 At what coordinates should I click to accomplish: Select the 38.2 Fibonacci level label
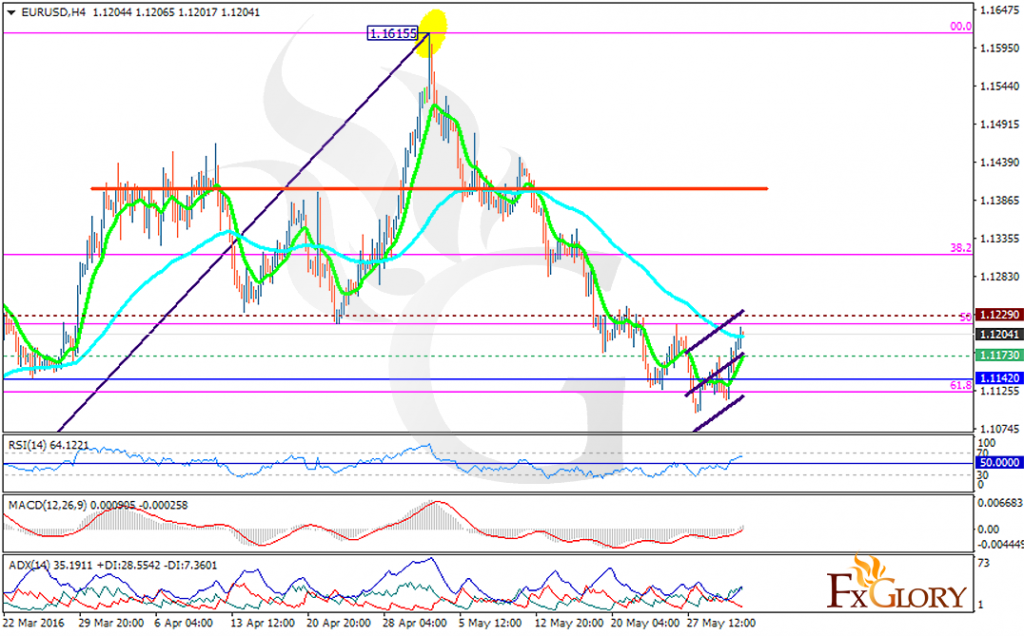click(x=961, y=248)
